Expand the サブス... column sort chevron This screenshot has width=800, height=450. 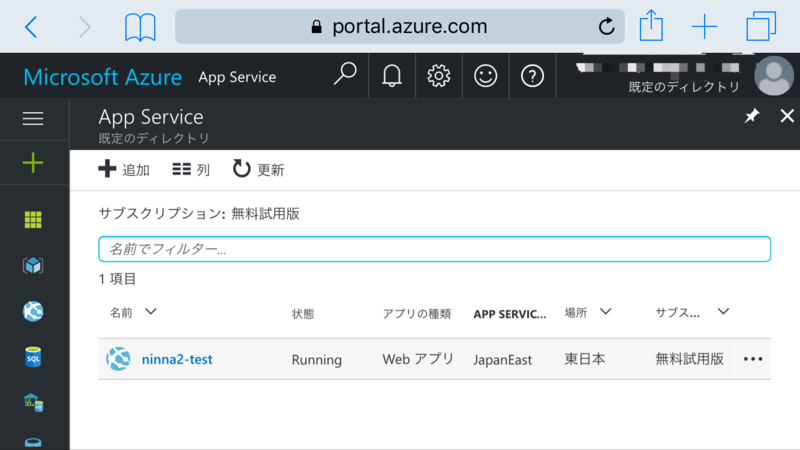click(x=723, y=311)
